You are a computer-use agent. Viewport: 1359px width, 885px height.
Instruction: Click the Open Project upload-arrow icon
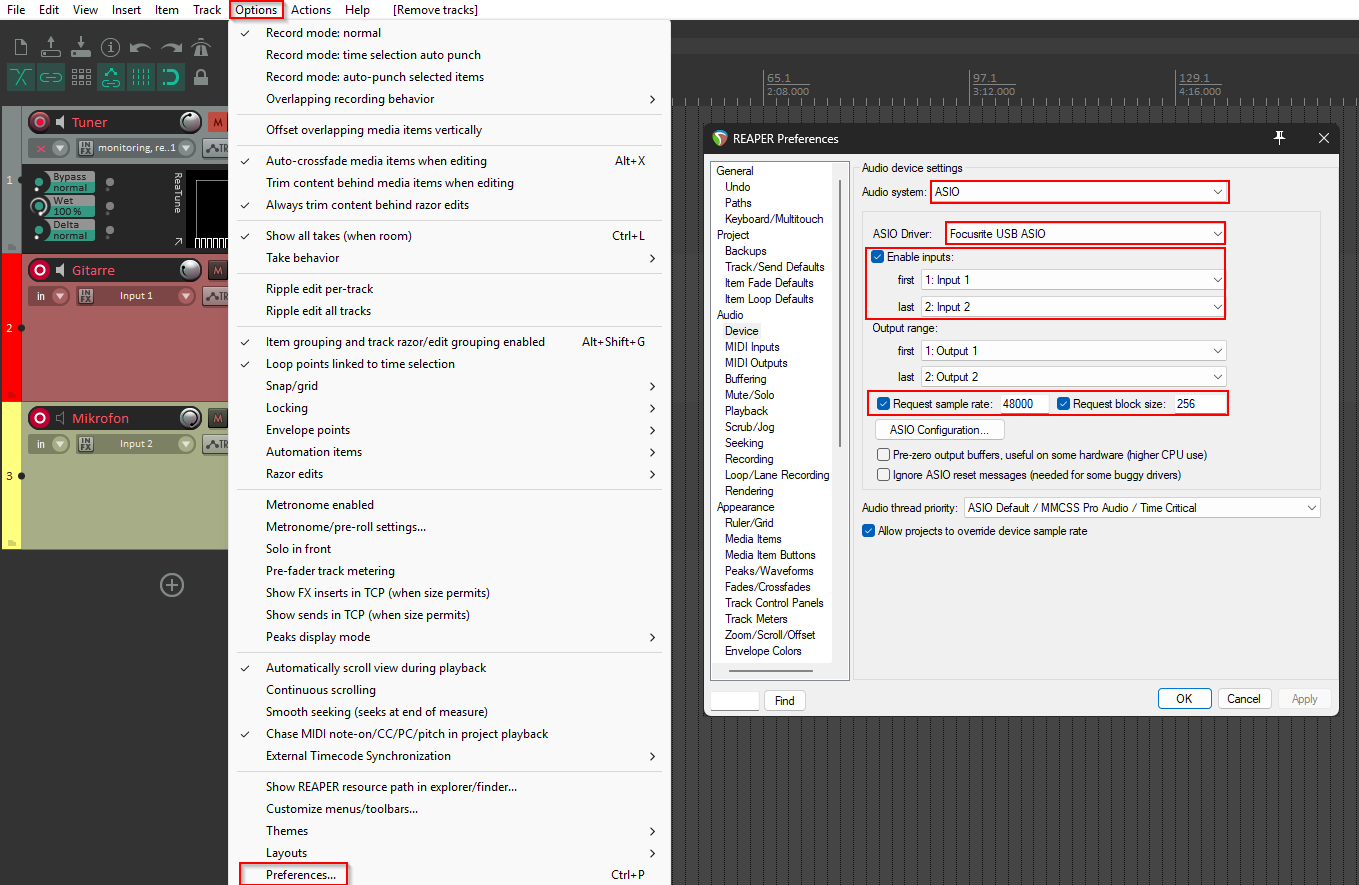(51, 46)
